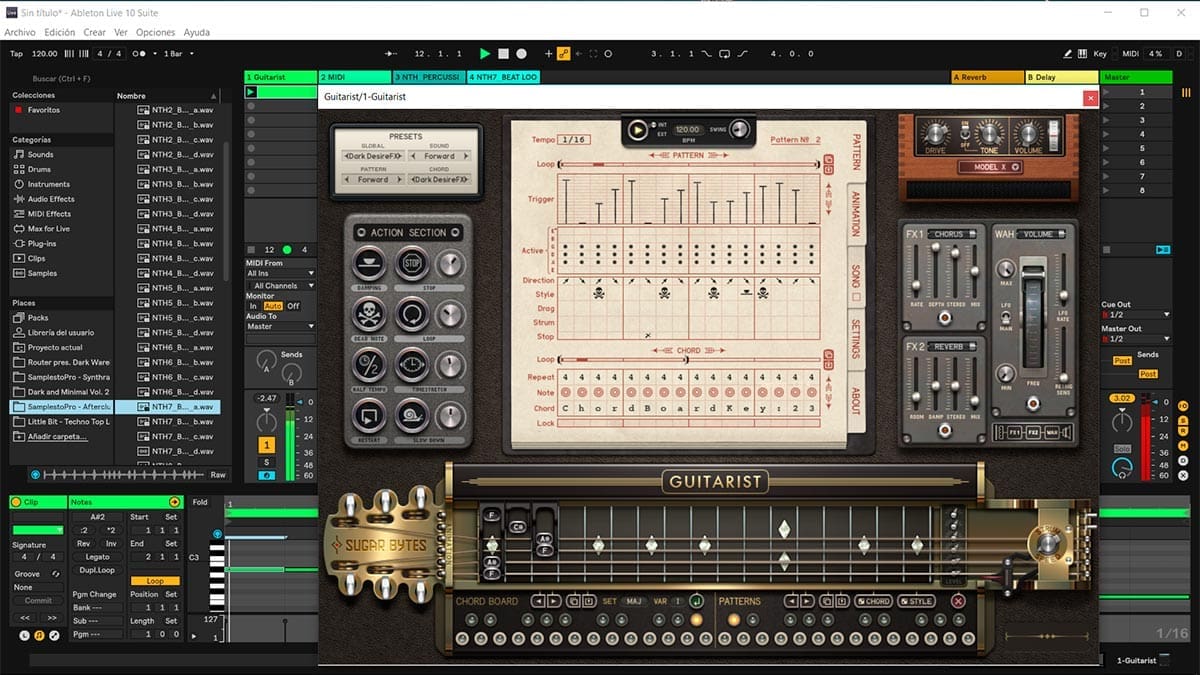Trigger the Restart action button

(369, 415)
